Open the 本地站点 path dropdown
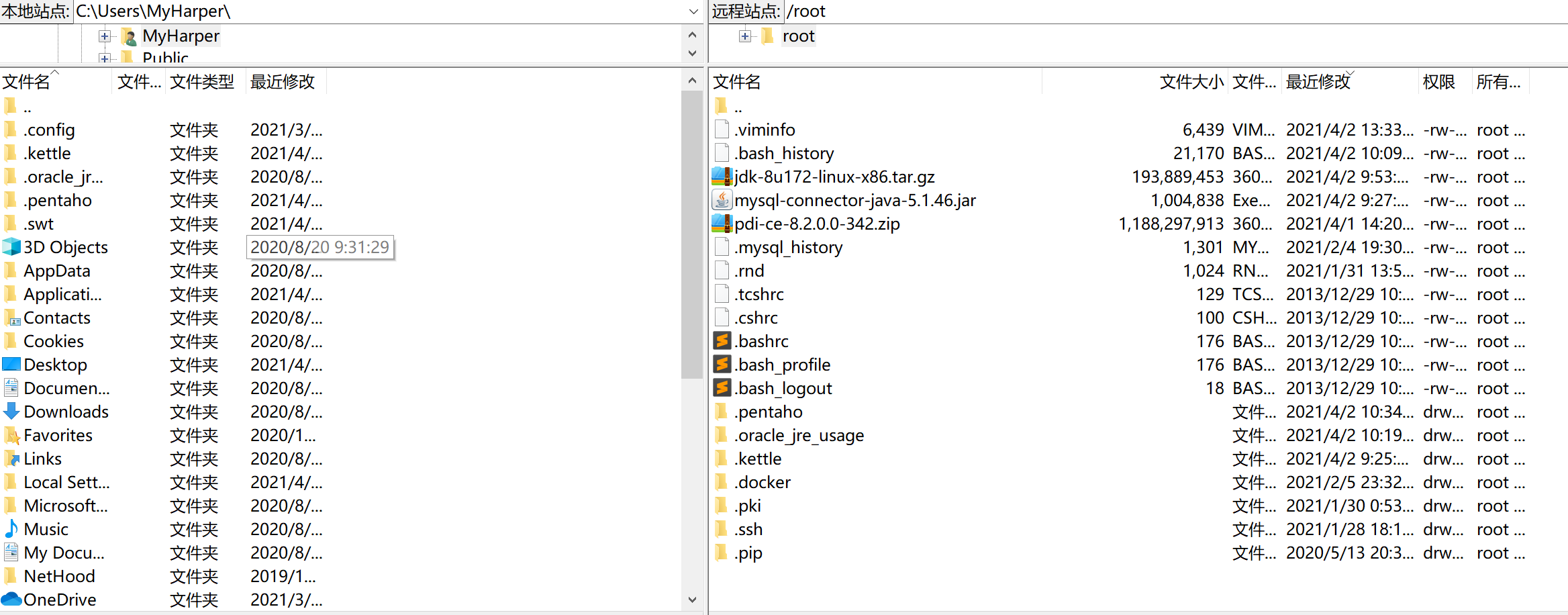The width and height of the screenshot is (1568, 615). (x=692, y=11)
